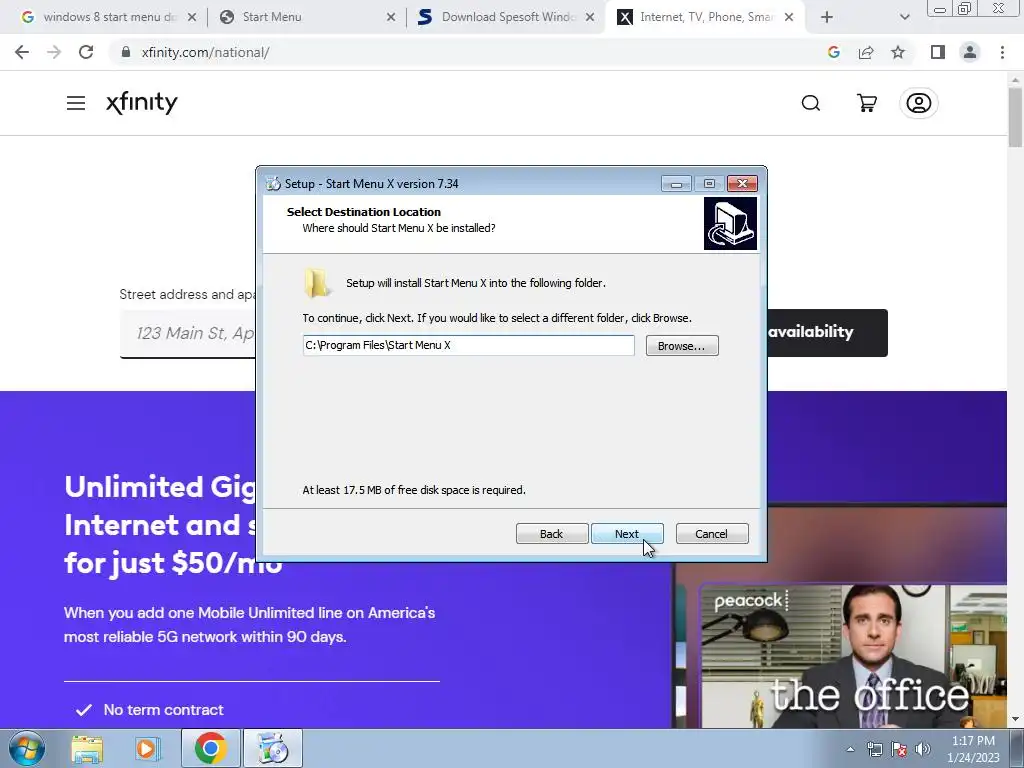Viewport: 1024px width, 768px height.
Task: Open network status tray icon
Action: pos(874,749)
